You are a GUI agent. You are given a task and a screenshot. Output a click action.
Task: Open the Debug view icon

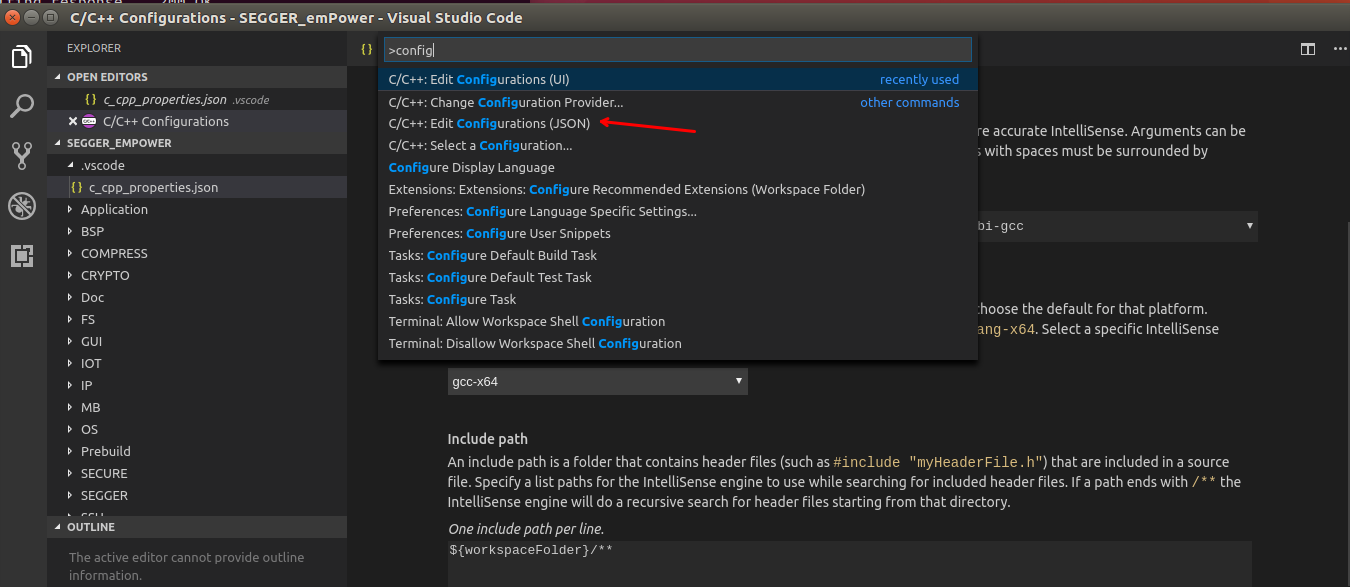pyautogui.click(x=22, y=206)
